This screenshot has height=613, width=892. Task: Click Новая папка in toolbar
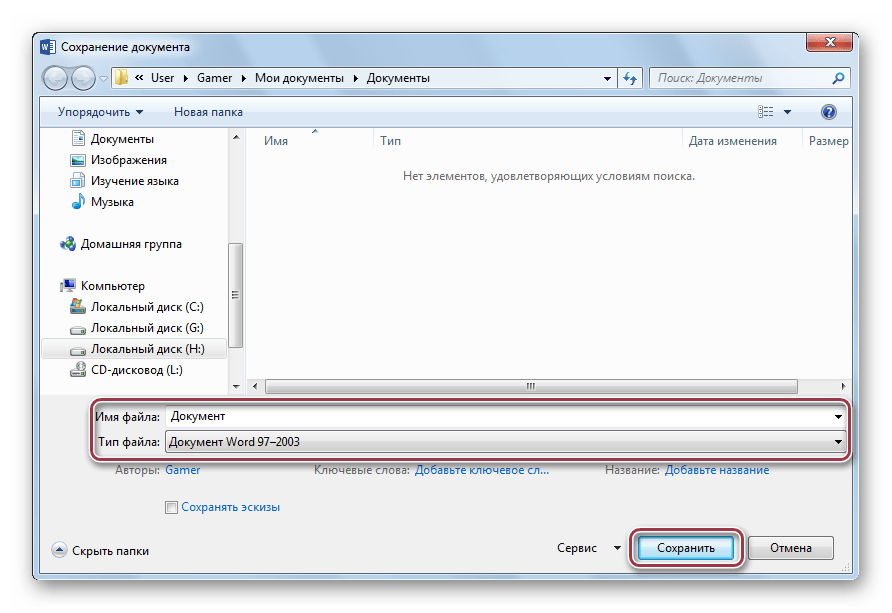pyautogui.click(x=208, y=112)
